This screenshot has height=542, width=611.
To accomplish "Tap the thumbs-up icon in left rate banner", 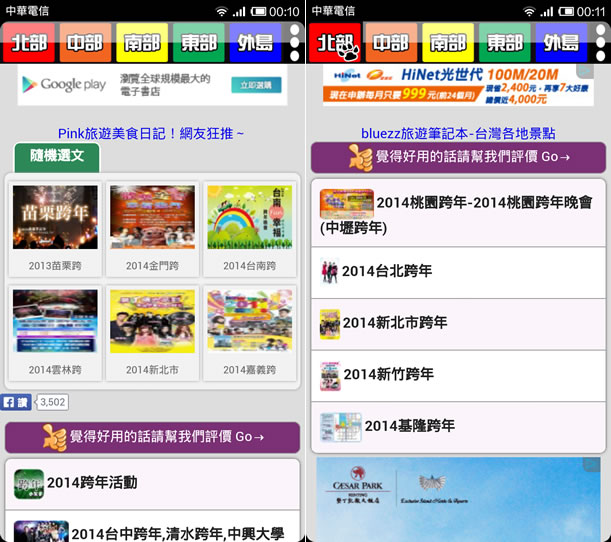I will tap(55, 438).
